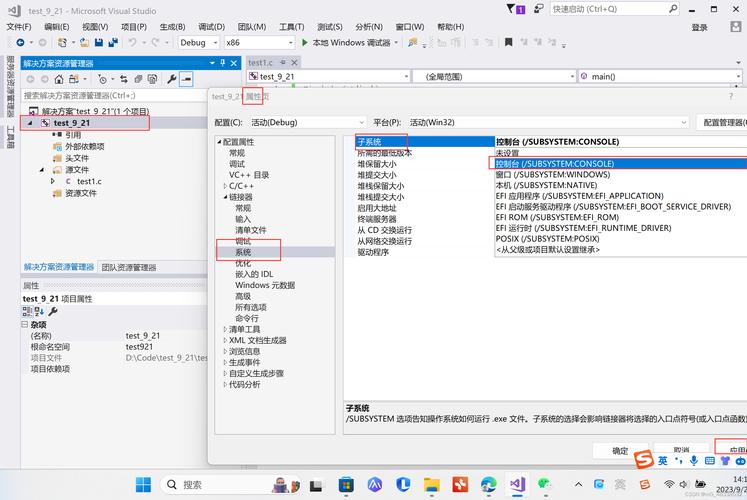The width and height of the screenshot is (747, 500).
Task: Expand test1.c in Solution Explorer
Action: tap(52, 181)
